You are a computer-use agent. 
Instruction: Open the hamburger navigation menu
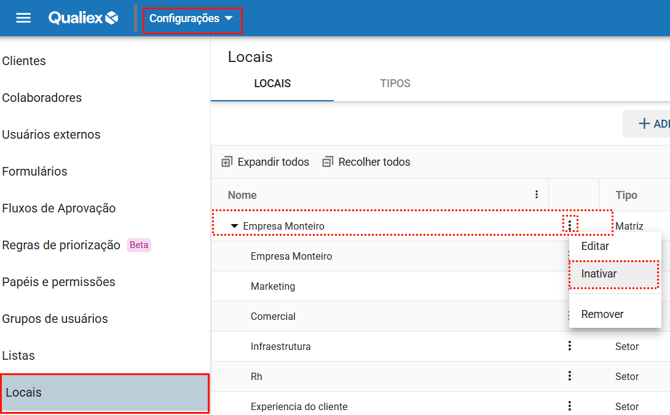pos(24,18)
